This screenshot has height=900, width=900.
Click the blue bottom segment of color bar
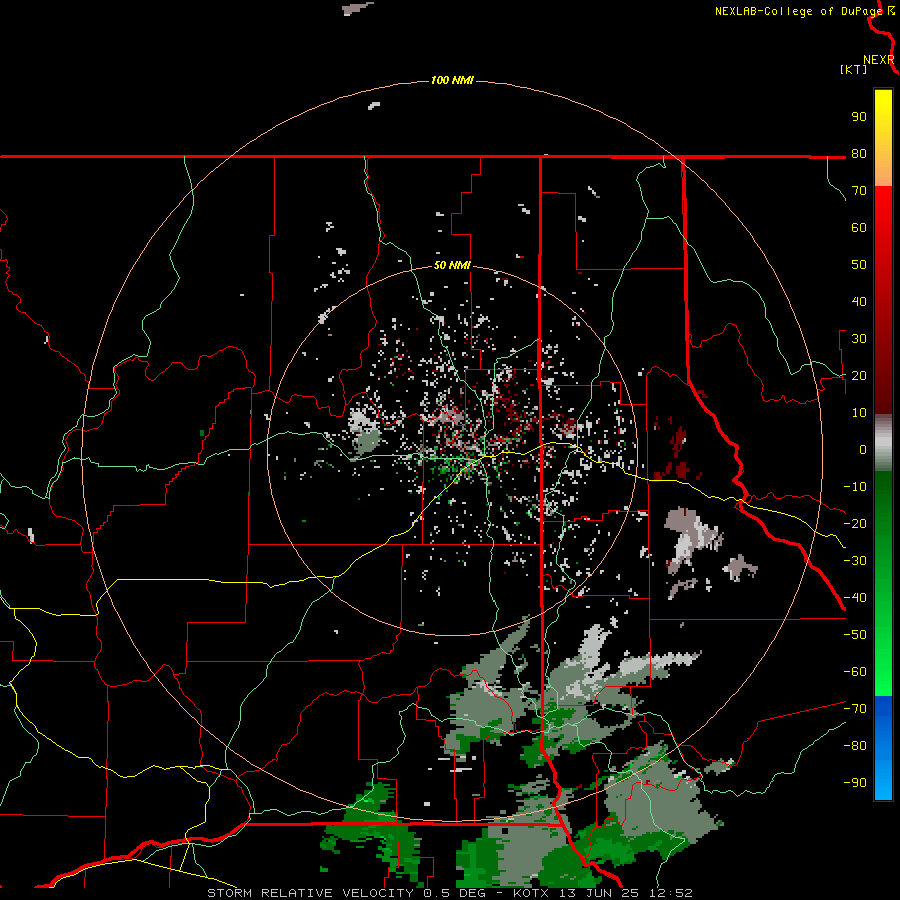pos(883,748)
